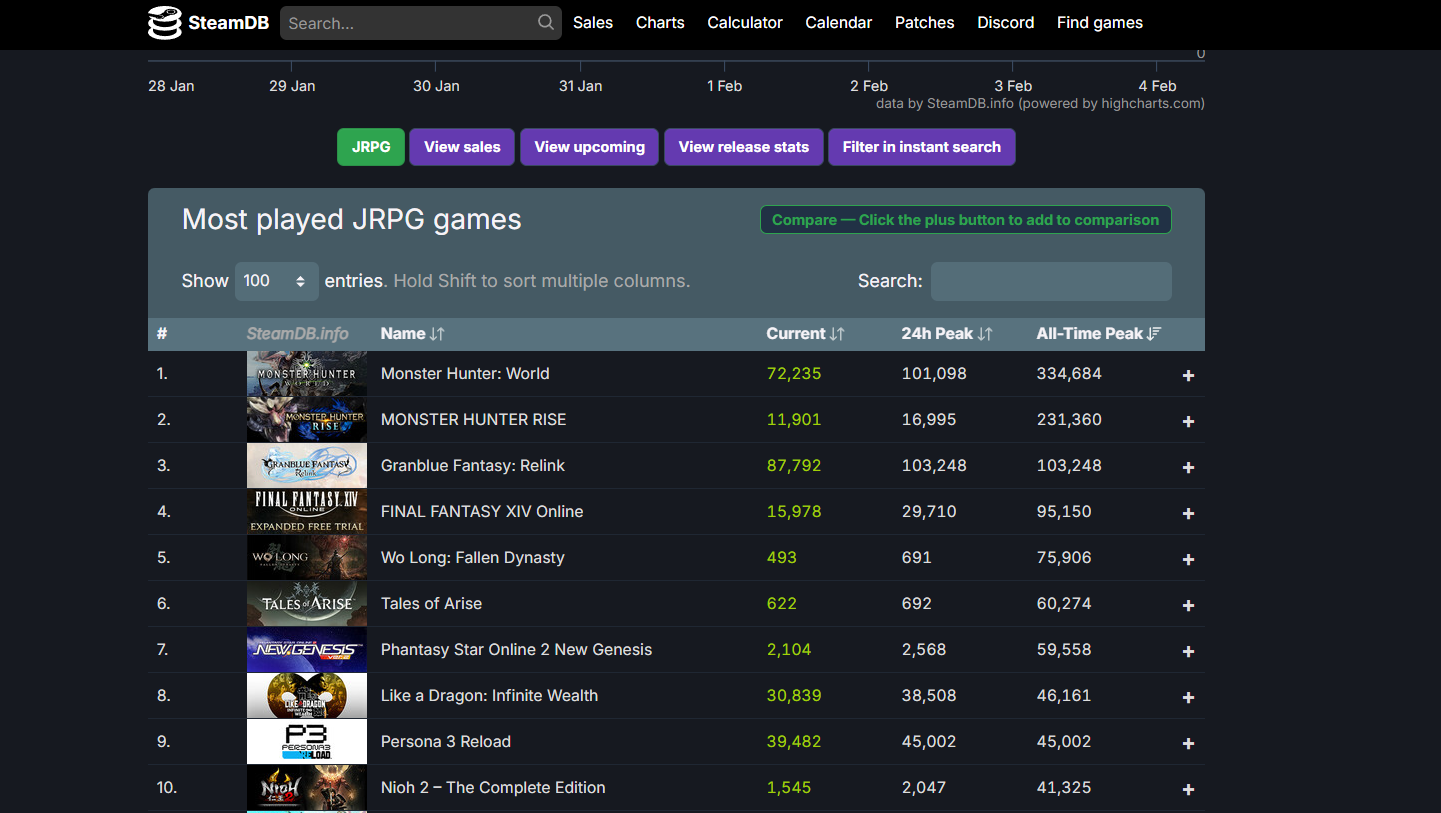Sort table by Current players column
The width and height of the screenshot is (1441, 813).
(806, 334)
